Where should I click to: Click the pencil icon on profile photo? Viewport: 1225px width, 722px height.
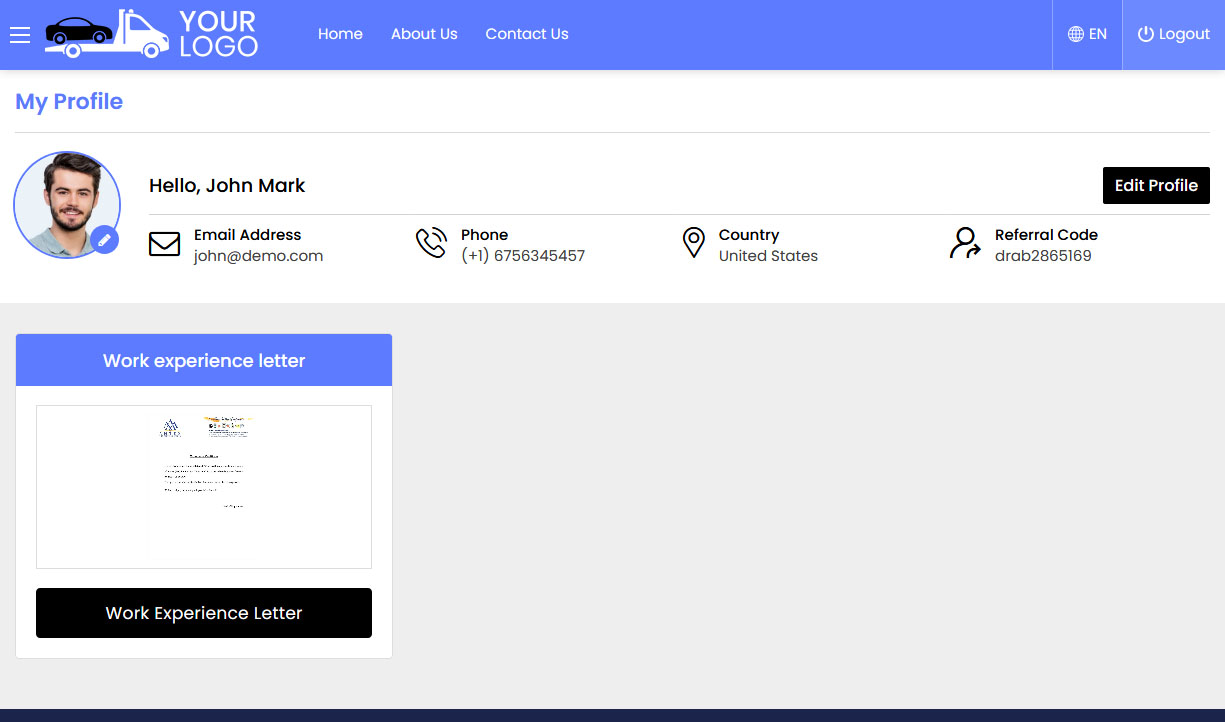tap(104, 240)
